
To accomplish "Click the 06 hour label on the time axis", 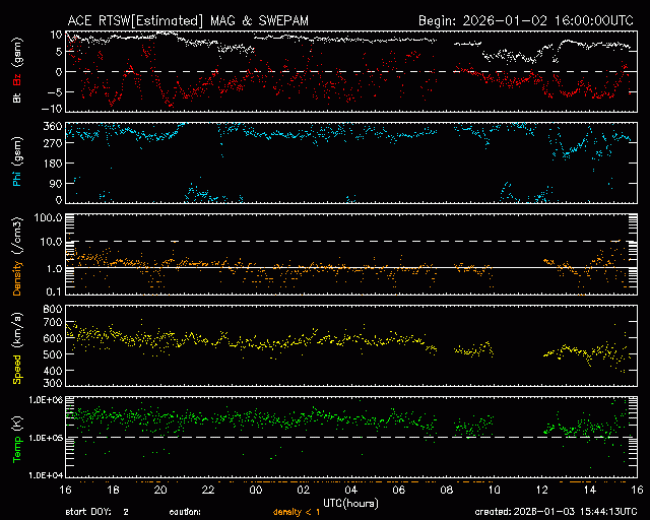I will [399, 490].
